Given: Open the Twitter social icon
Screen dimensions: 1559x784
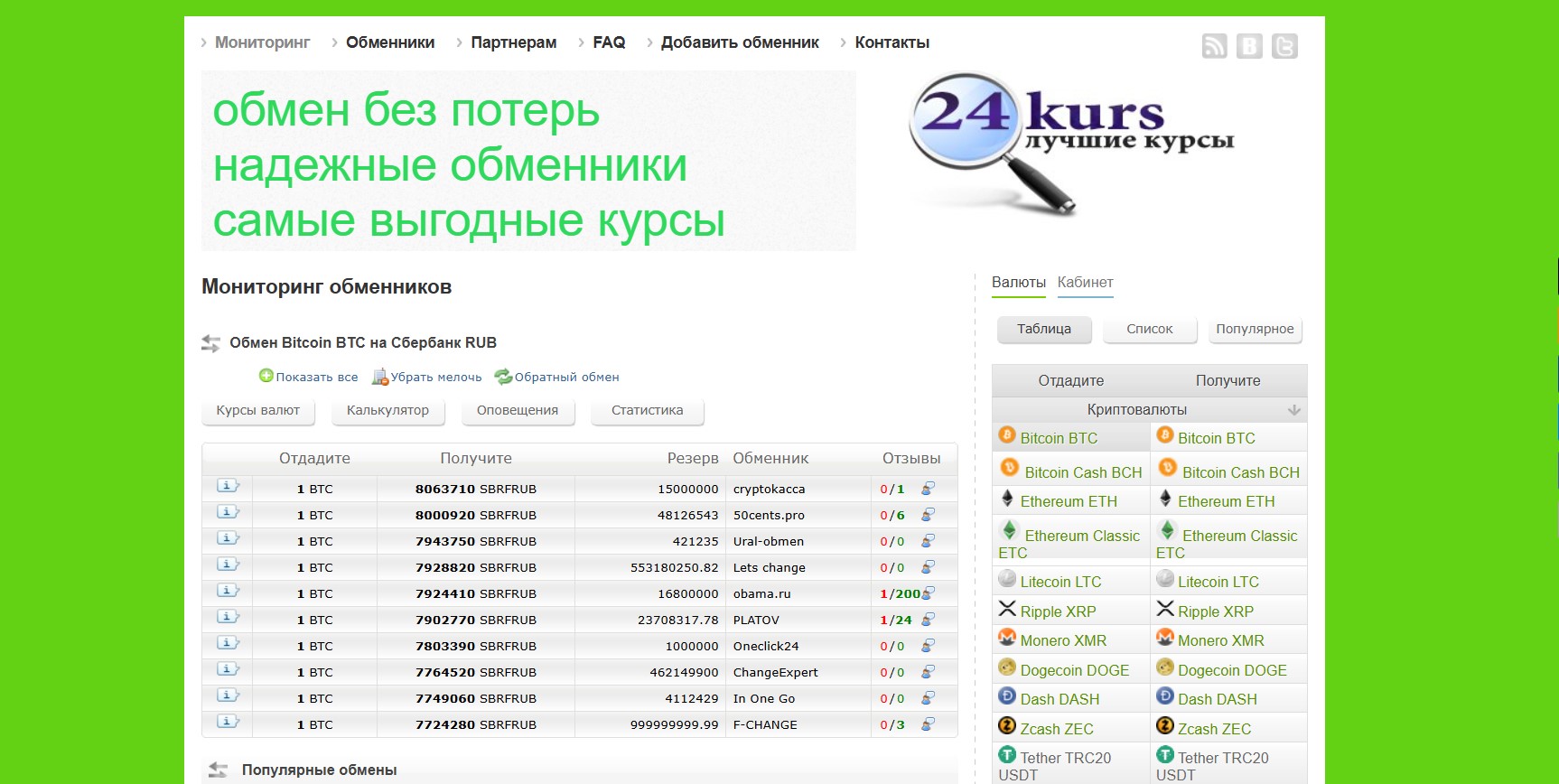Looking at the screenshot, I should (1284, 46).
